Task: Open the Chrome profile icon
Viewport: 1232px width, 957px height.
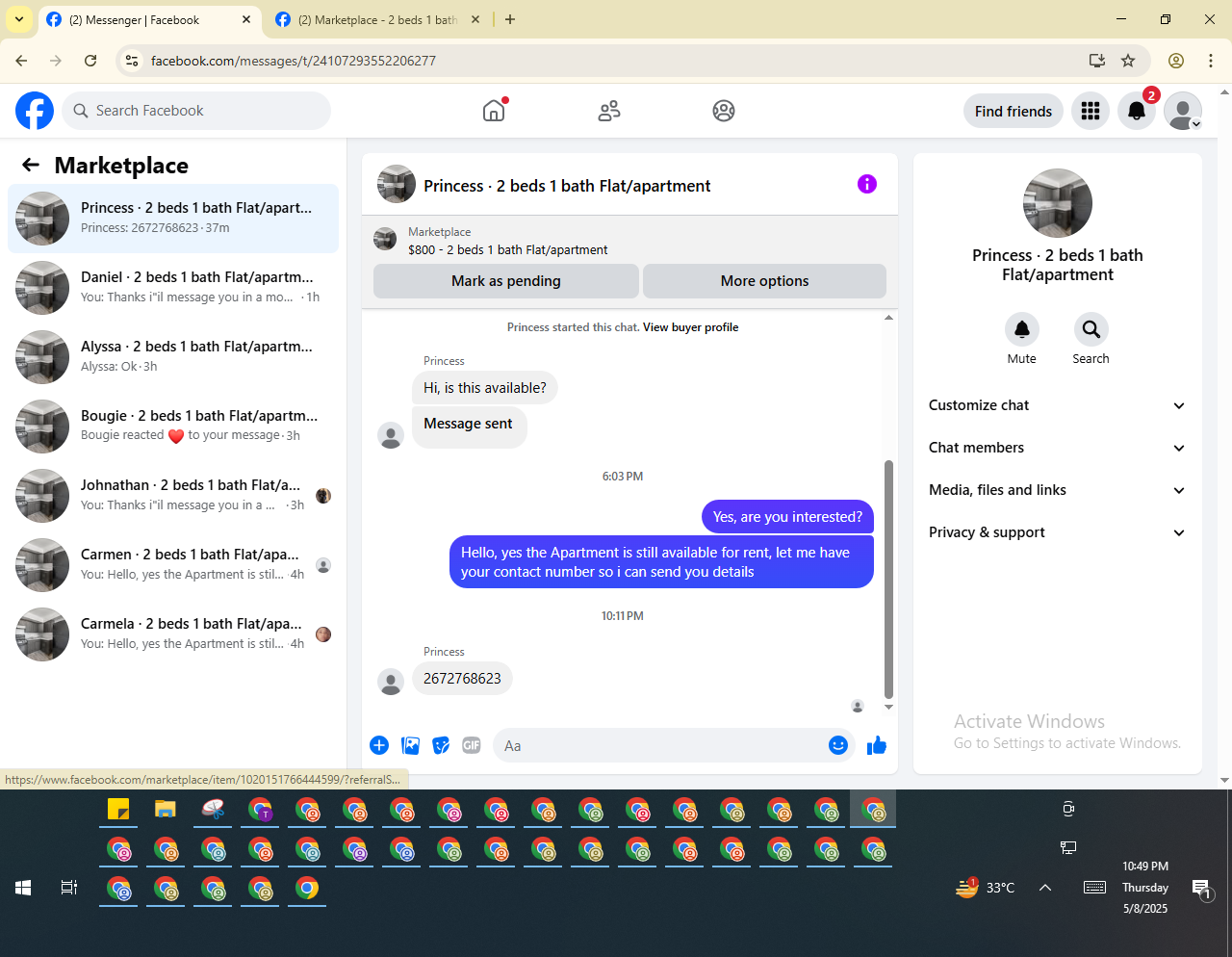Action: [1176, 61]
